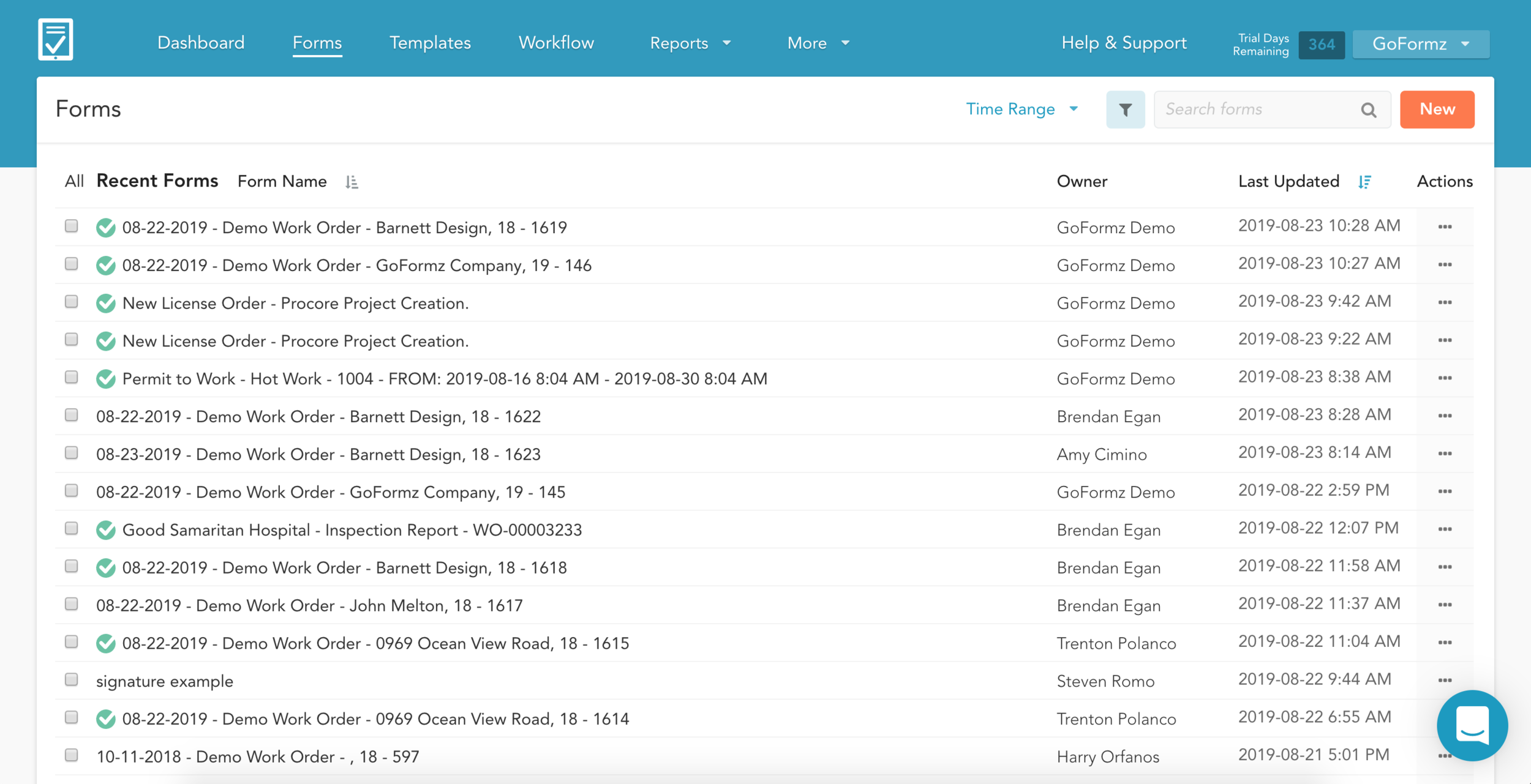Click owner Harry Orfanos
Screen dimensions: 1531x784
[1108, 757]
